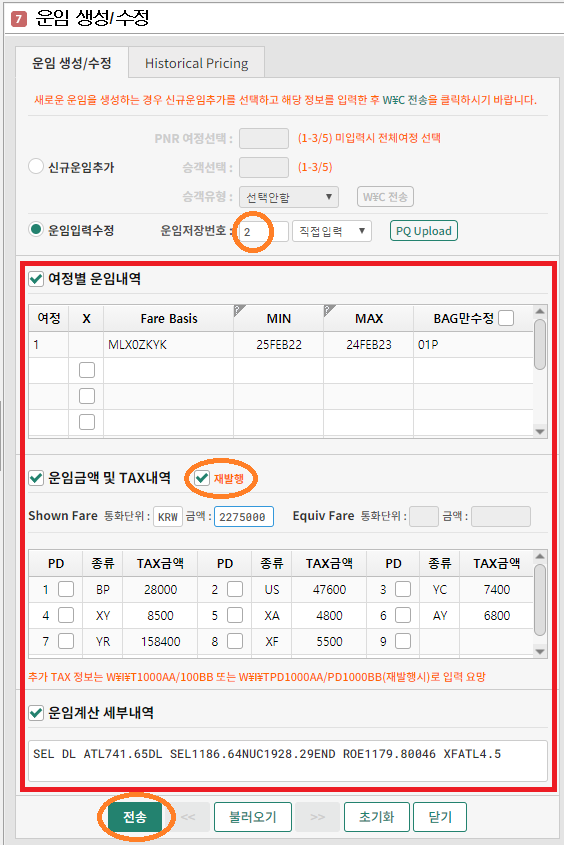This screenshot has height=845, width=564.
Task: Expand the 승객유형 선택안함 dropdown
Action: point(289,197)
